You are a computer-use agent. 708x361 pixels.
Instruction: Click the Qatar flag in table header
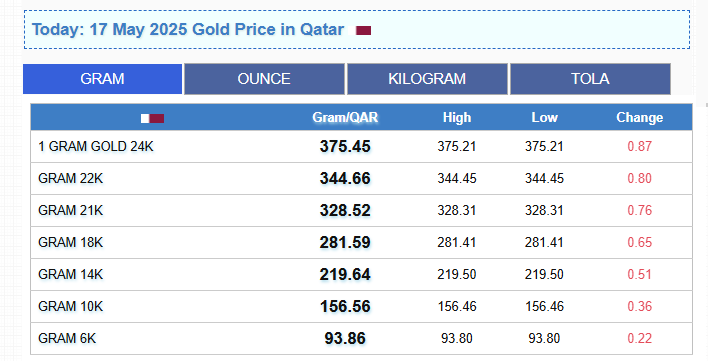(152, 118)
